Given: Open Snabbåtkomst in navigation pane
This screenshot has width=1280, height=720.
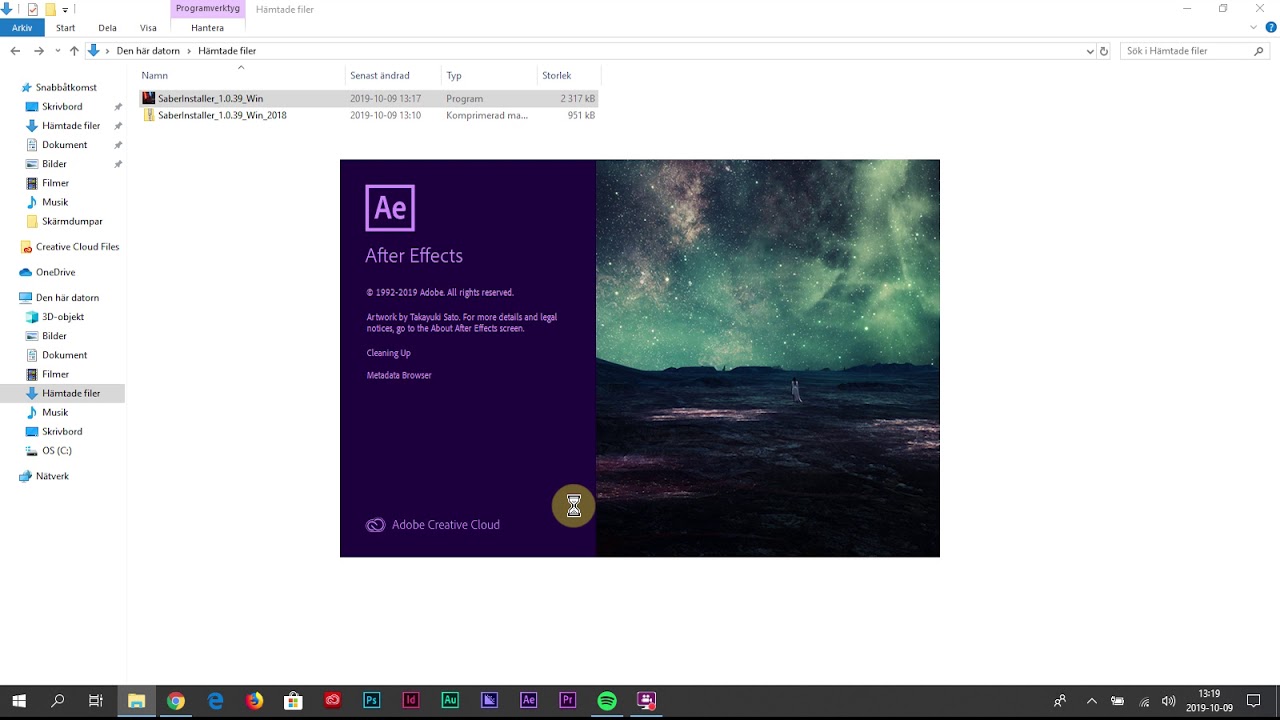Looking at the screenshot, I should tap(66, 88).
